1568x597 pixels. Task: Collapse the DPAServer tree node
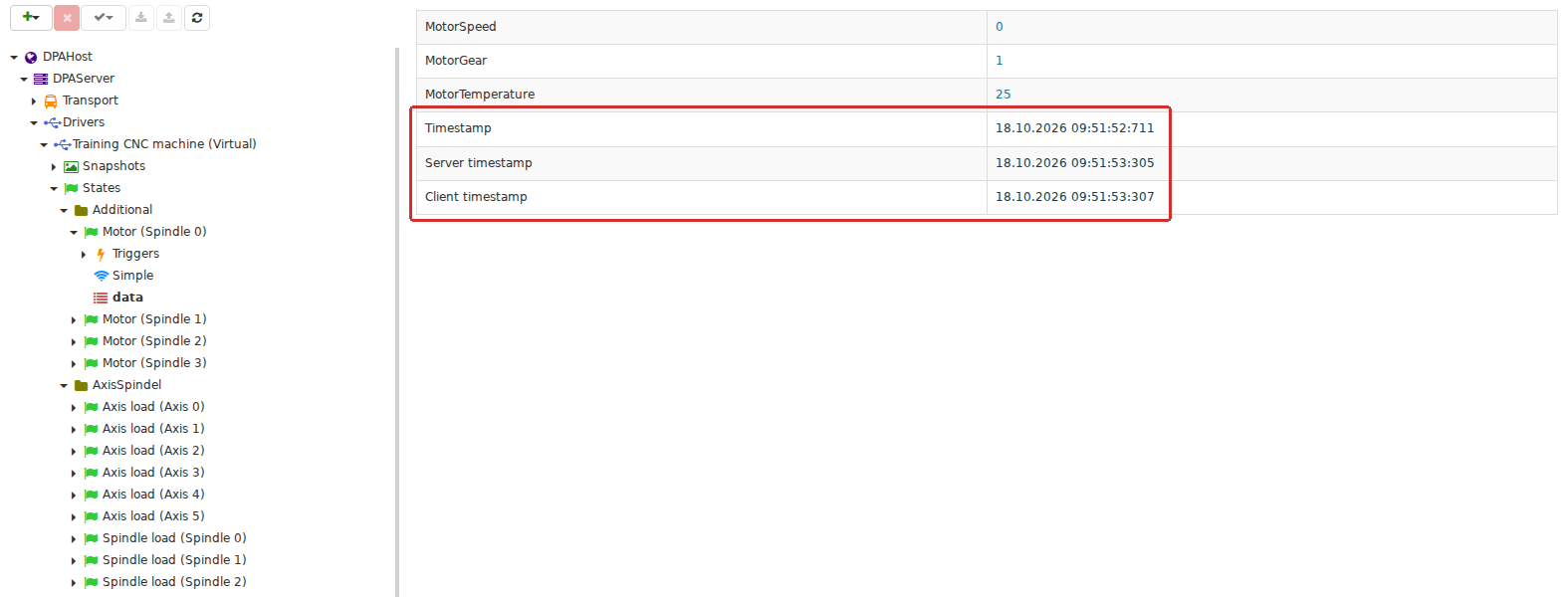pyautogui.click(x=24, y=80)
